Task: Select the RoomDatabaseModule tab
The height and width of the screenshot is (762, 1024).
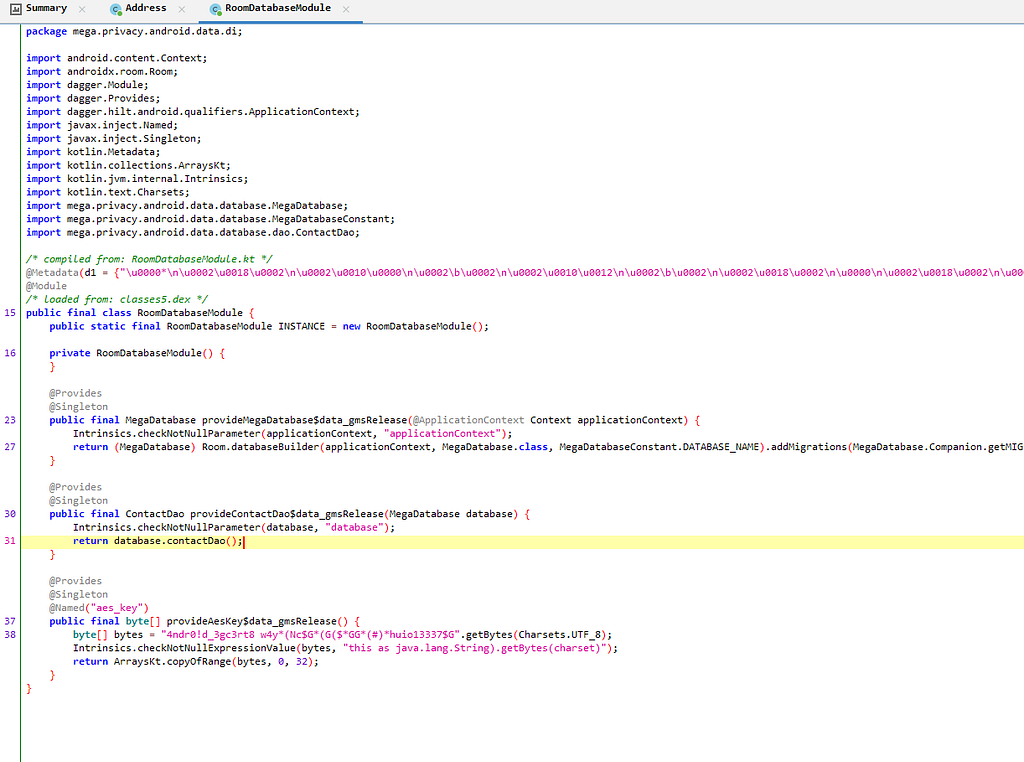Action: coord(278,8)
